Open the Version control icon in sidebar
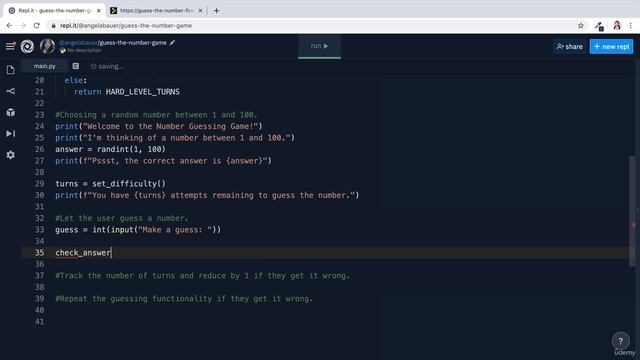Image resolution: width=640 pixels, height=360 pixels. (11, 91)
